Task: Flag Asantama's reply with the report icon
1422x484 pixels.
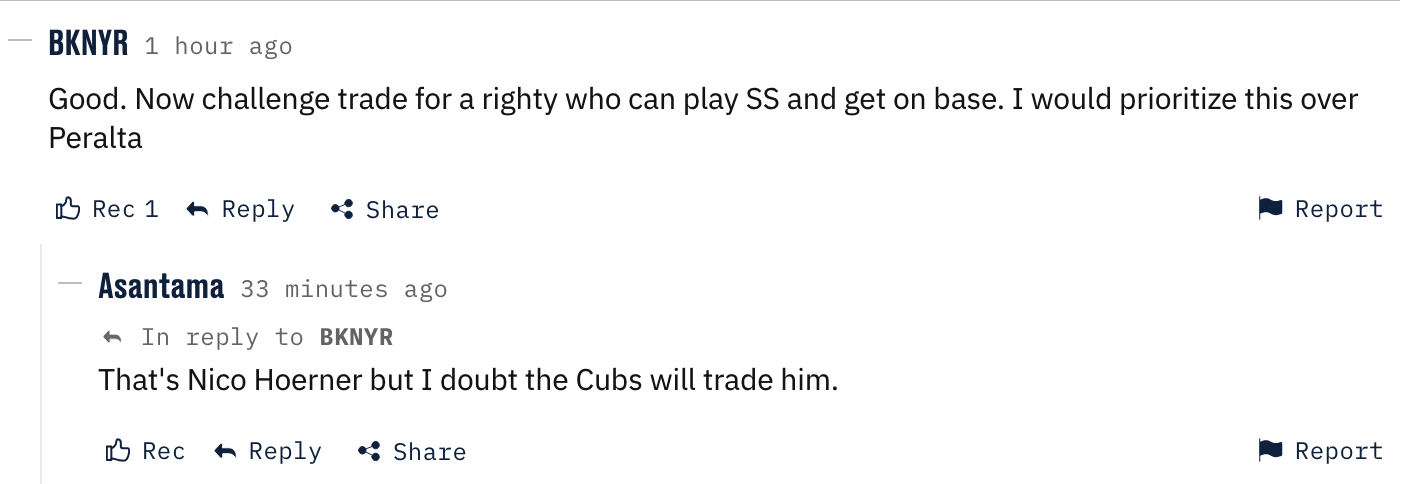Action: (x=1270, y=451)
